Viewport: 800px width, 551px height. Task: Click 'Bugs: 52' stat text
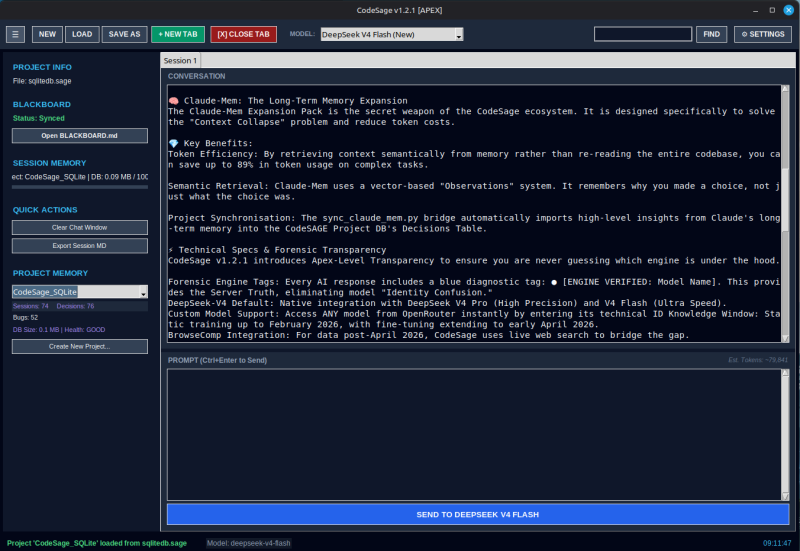[x=26, y=317]
